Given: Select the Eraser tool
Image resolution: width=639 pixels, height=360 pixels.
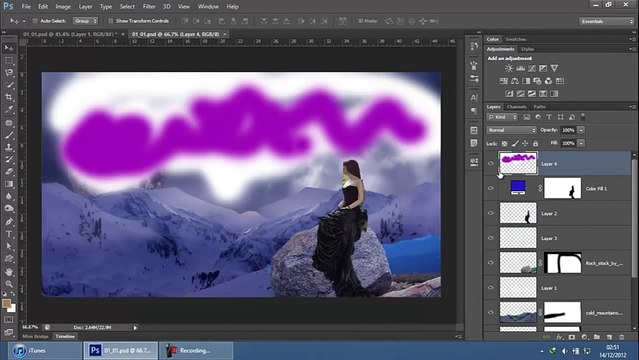Looking at the screenshot, I should (9, 172).
